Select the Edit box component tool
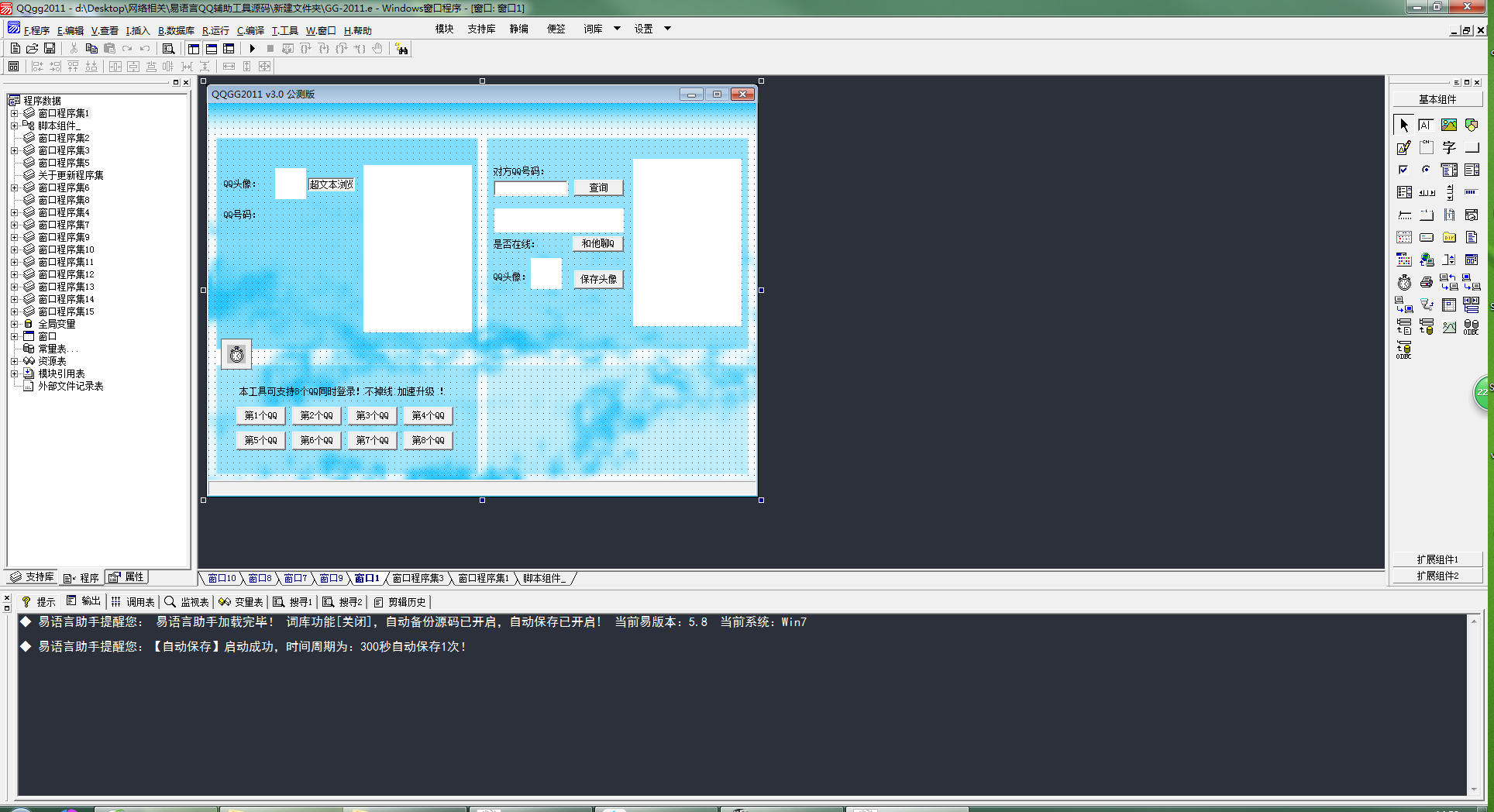This screenshot has height=812, width=1494. point(1426,125)
